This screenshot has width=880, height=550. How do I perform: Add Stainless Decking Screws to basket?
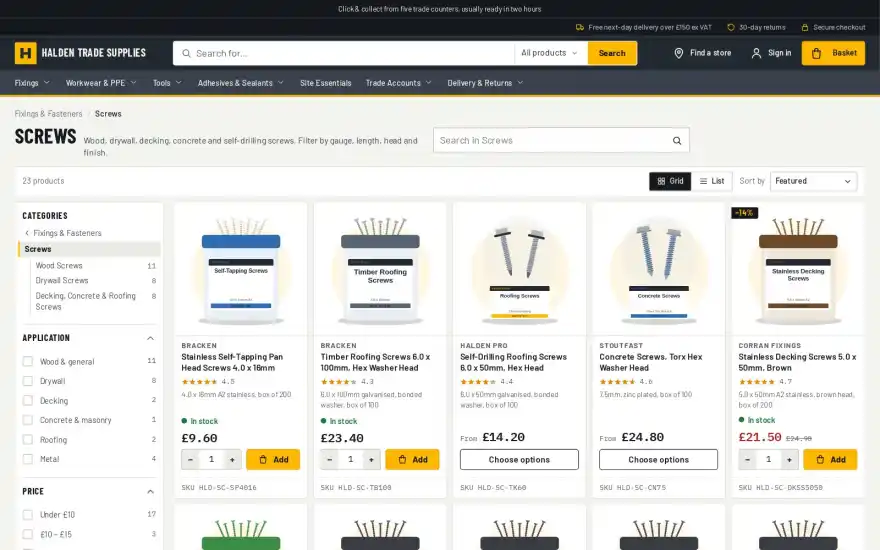(830, 460)
